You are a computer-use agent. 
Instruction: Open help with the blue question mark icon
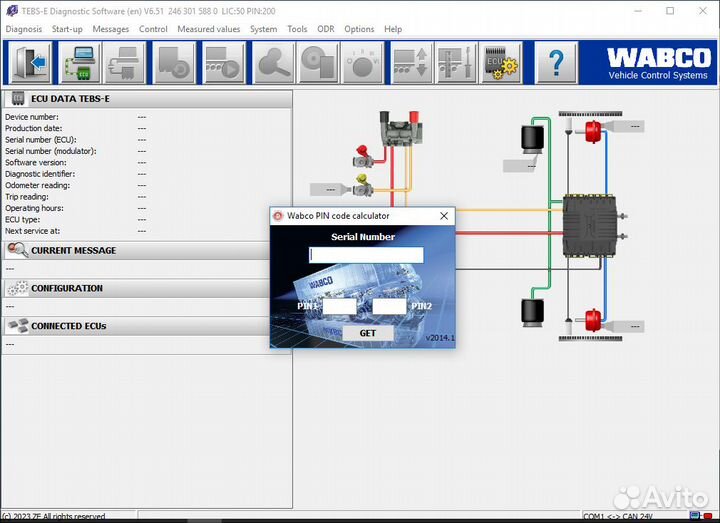[x=557, y=62]
